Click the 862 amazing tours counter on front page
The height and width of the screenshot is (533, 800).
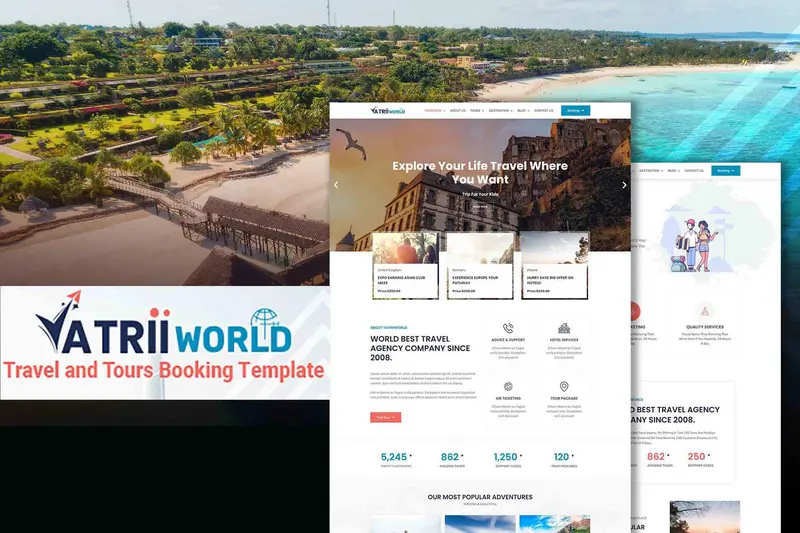tap(452, 460)
